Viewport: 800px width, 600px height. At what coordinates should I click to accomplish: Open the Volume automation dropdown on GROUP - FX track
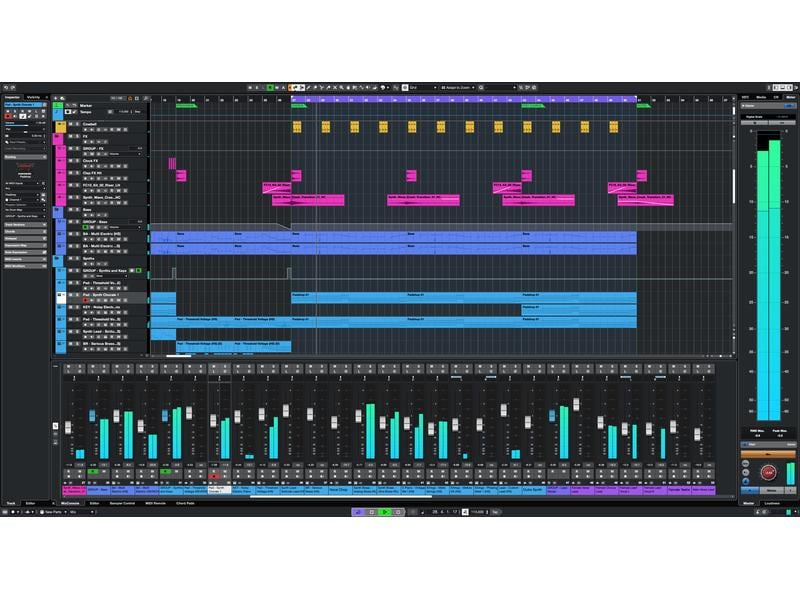pyautogui.click(x=124, y=154)
